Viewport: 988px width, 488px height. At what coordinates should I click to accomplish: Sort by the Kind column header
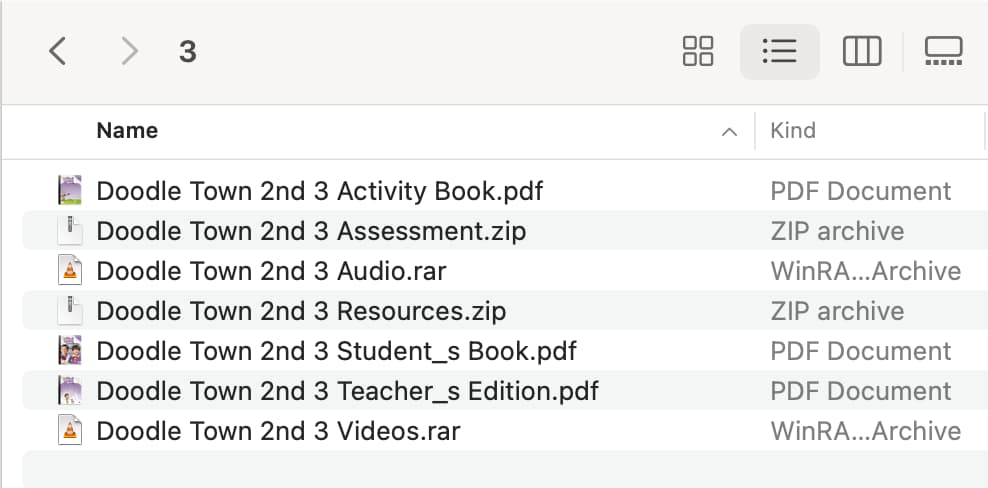pyautogui.click(x=793, y=131)
